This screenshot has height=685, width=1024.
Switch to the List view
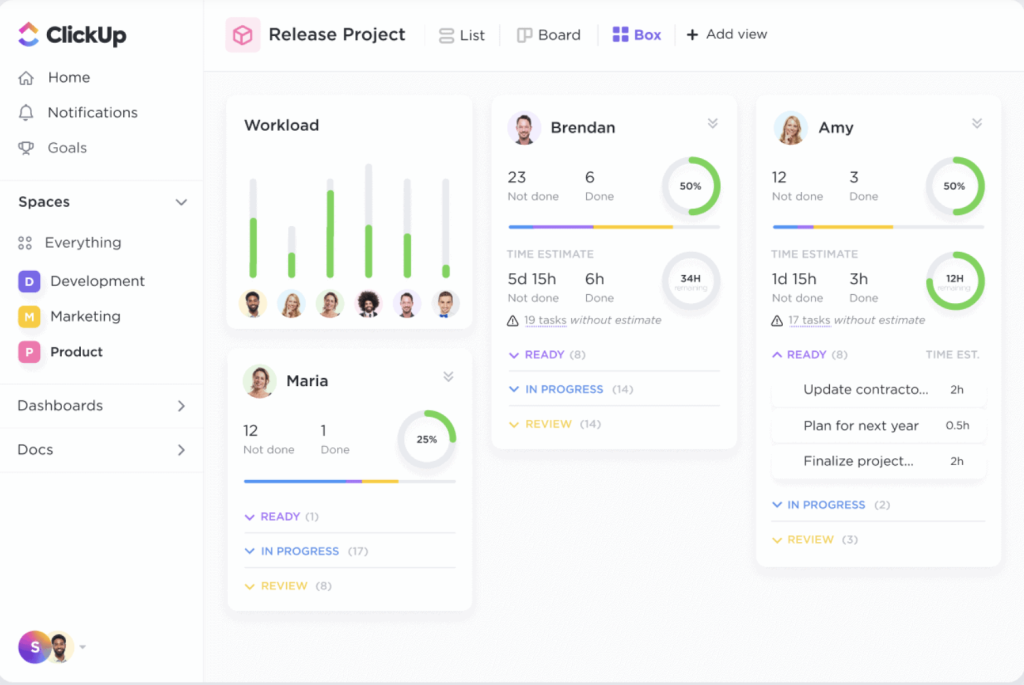(x=462, y=34)
